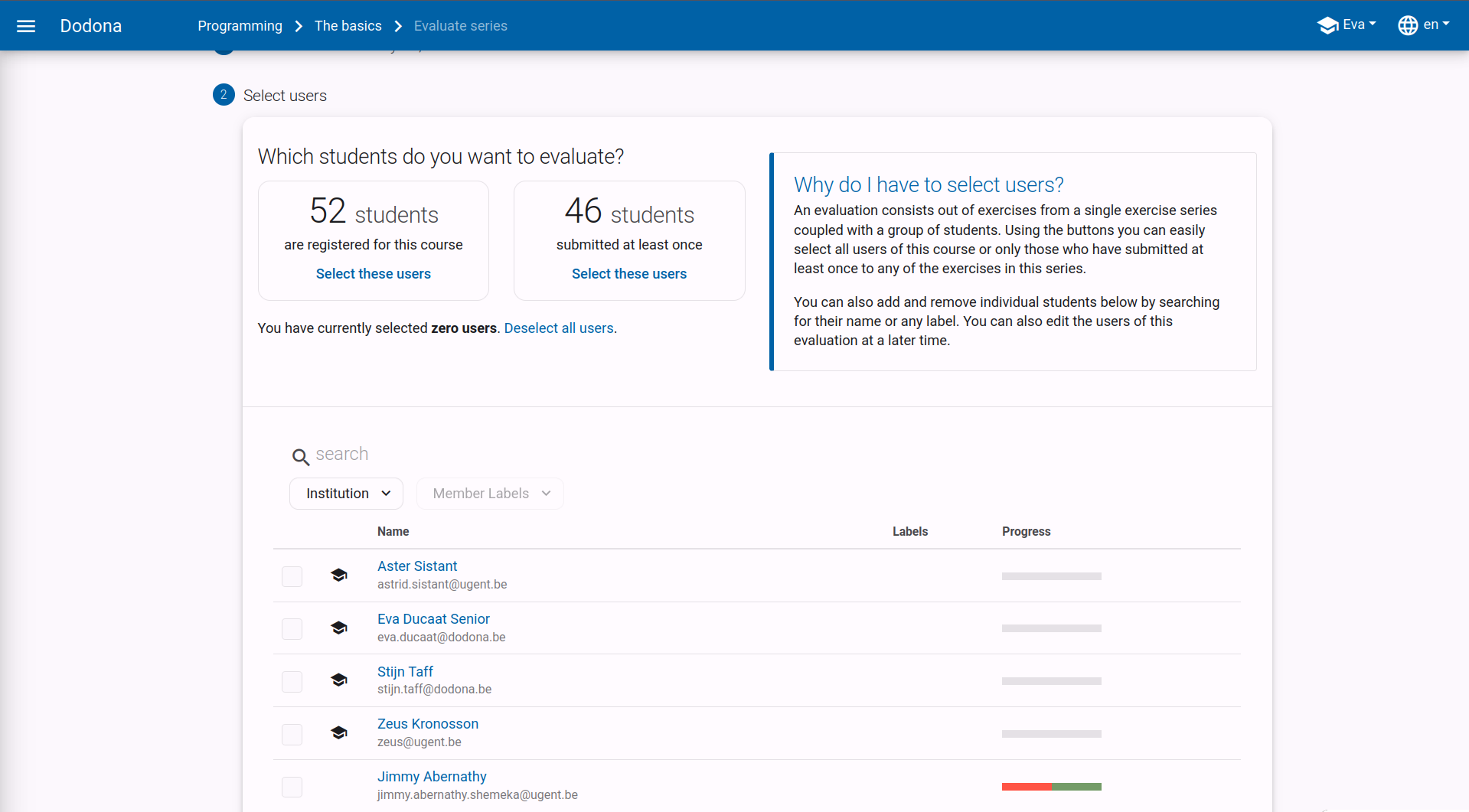This screenshot has height=812, width=1469.
Task: Open the Institution filter dropdown
Action: click(x=346, y=494)
